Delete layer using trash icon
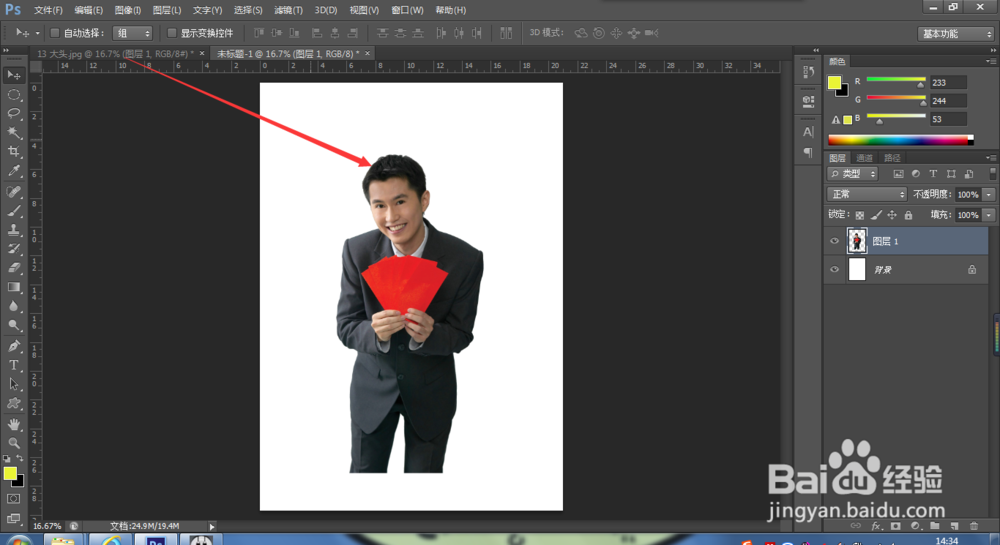The image size is (1000, 545). pos(974,526)
